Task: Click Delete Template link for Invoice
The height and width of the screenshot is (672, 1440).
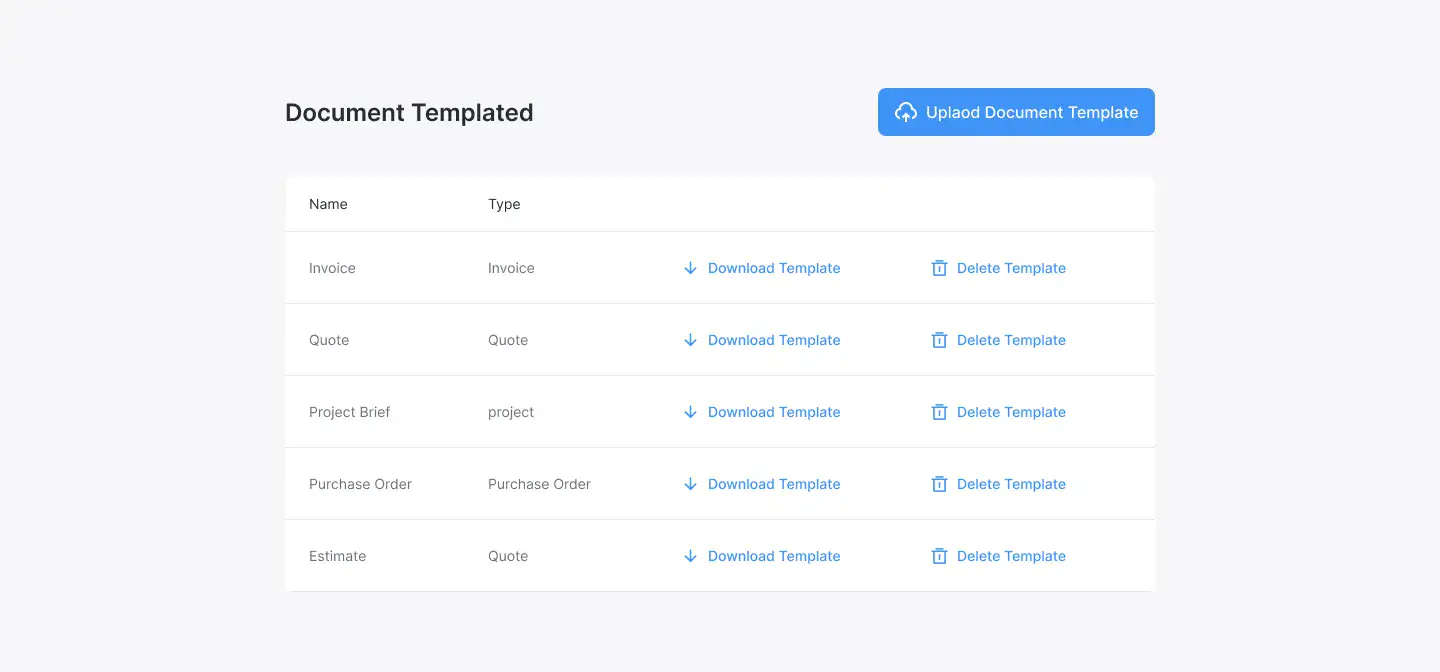Action: 1011,268
